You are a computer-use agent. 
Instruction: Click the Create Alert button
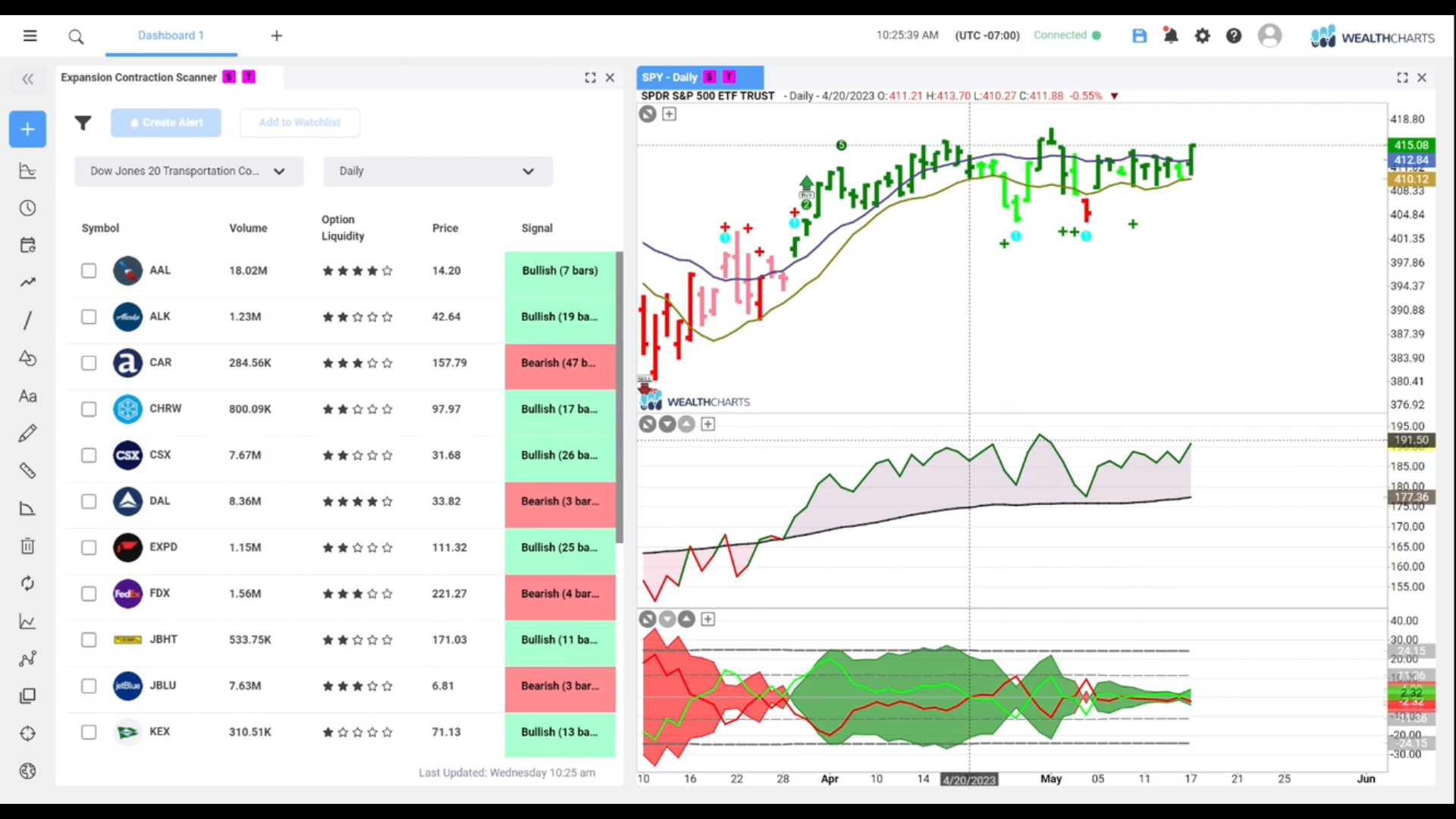click(x=166, y=123)
